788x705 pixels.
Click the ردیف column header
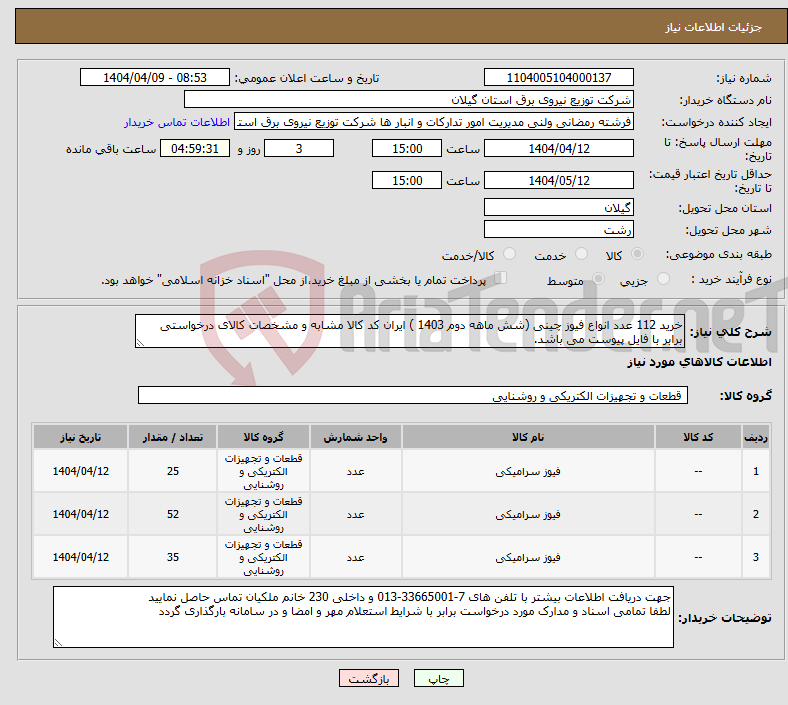pos(755,437)
